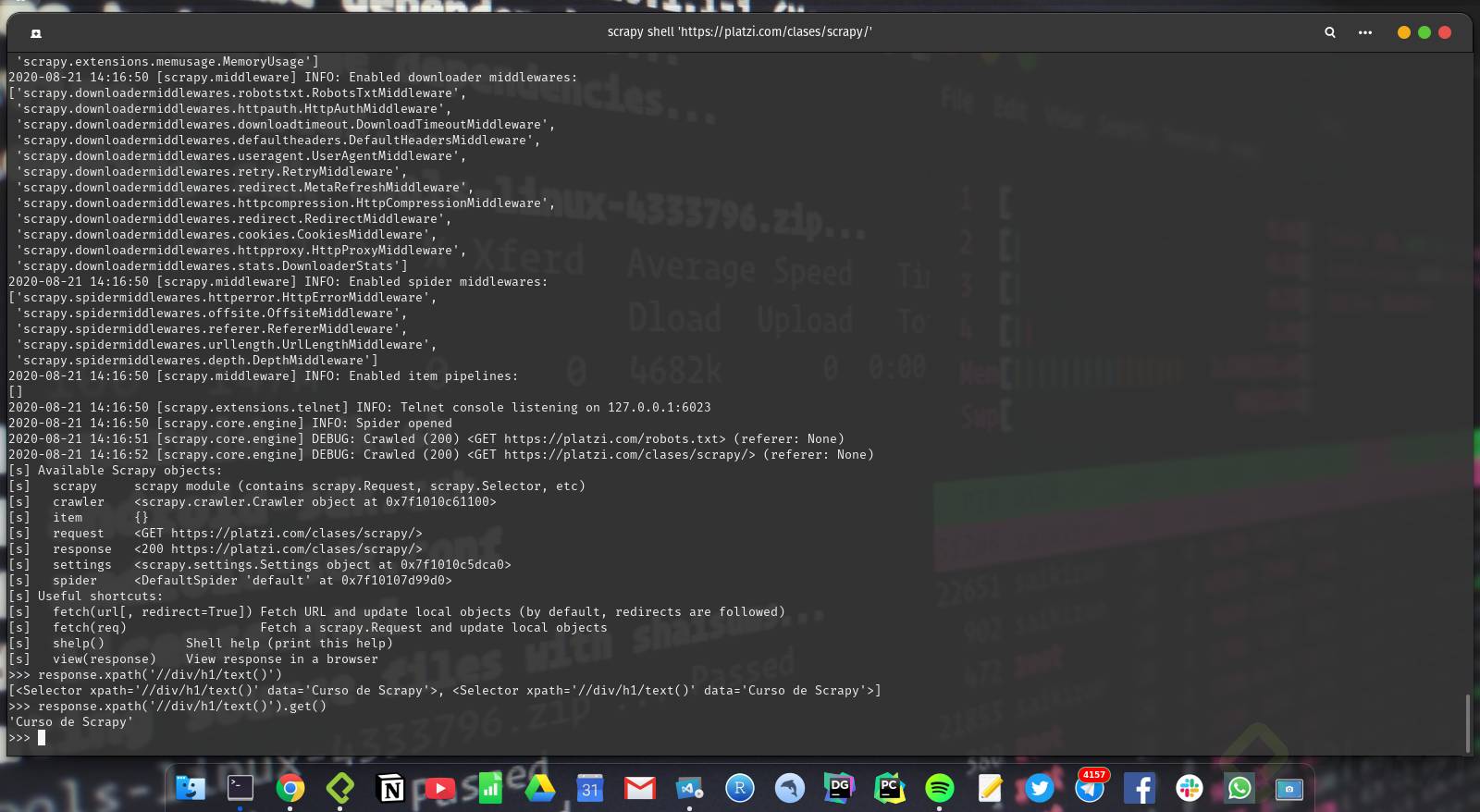Image resolution: width=1480 pixels, height=812 pixels.
Task: Click the green maximize window button
Action: 1424,32
